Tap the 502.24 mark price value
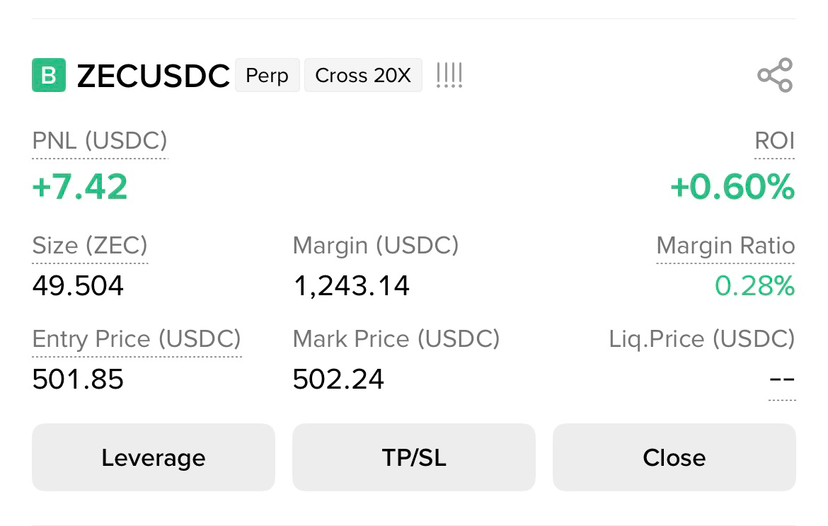This screenshot has width=828, height=526. (x=338, y=379)
